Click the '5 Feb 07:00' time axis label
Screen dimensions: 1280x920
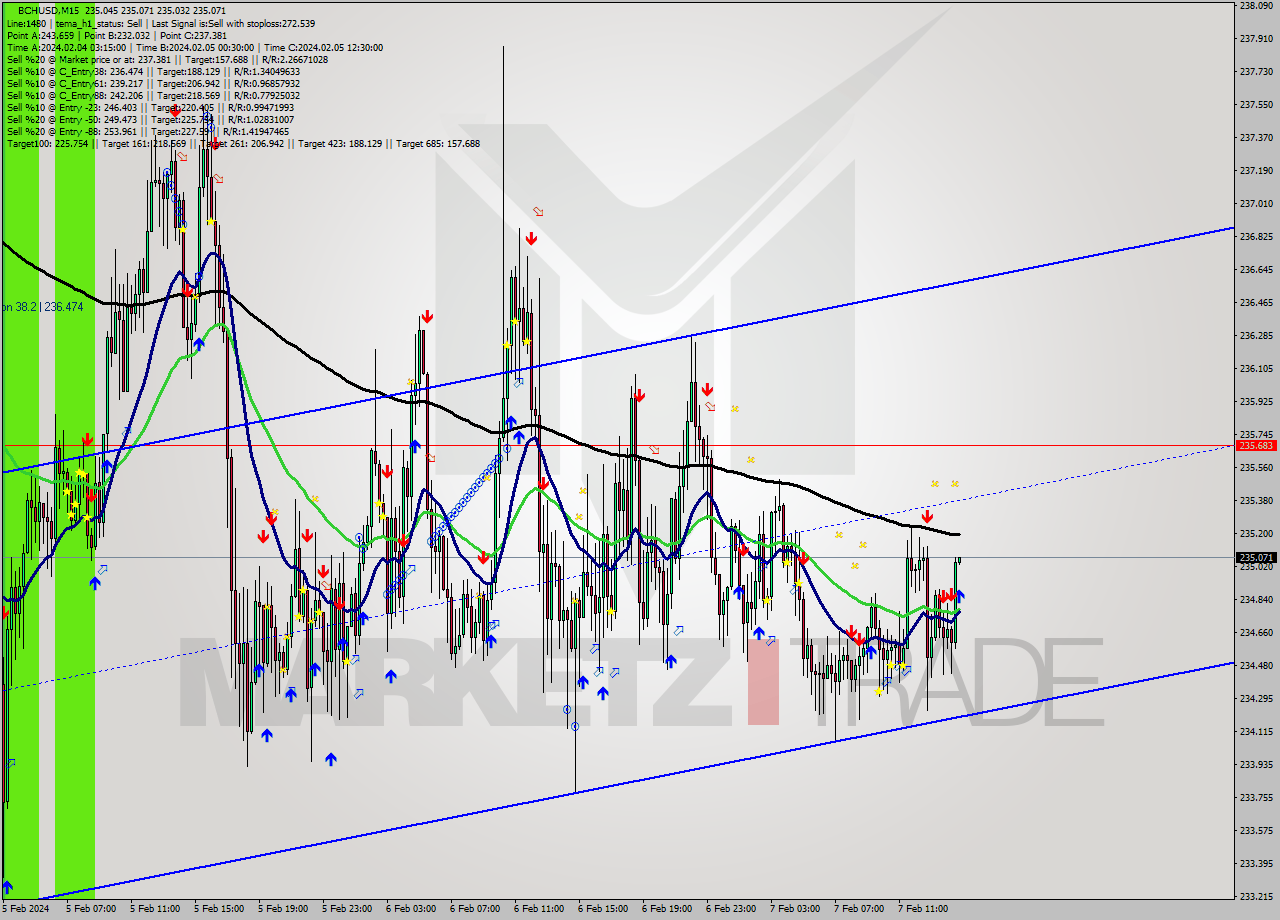pos(91,909)
